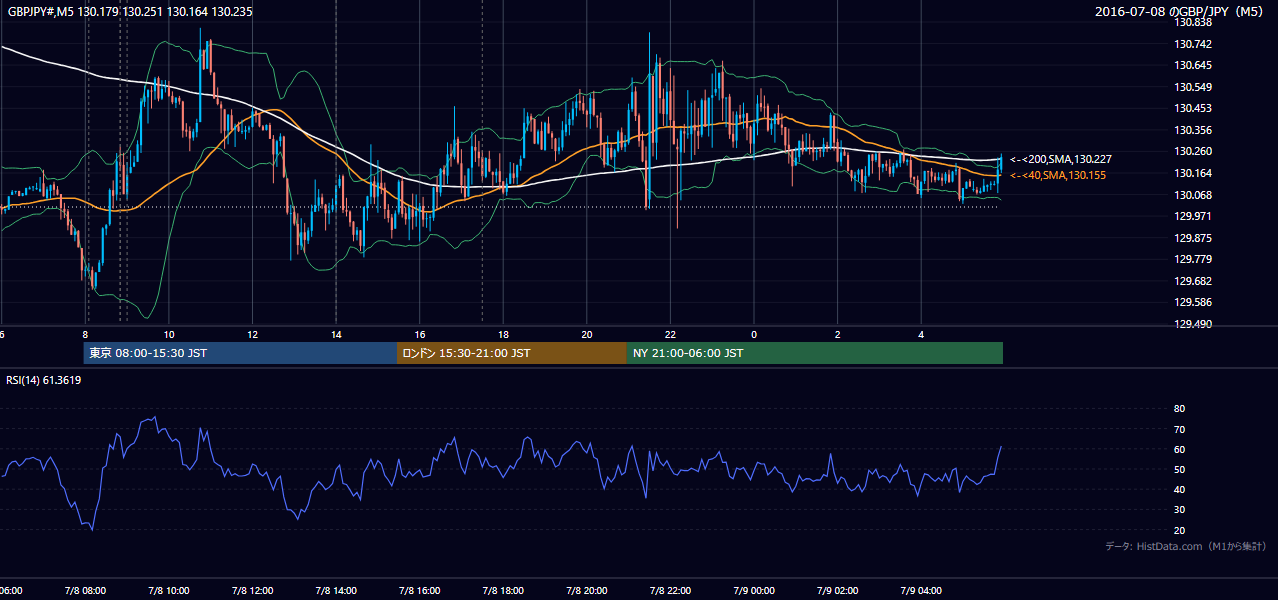The image size is (1278, 600).
Task: Click the 7/8 20:00 time axis label
Action: tap(587, 591)
